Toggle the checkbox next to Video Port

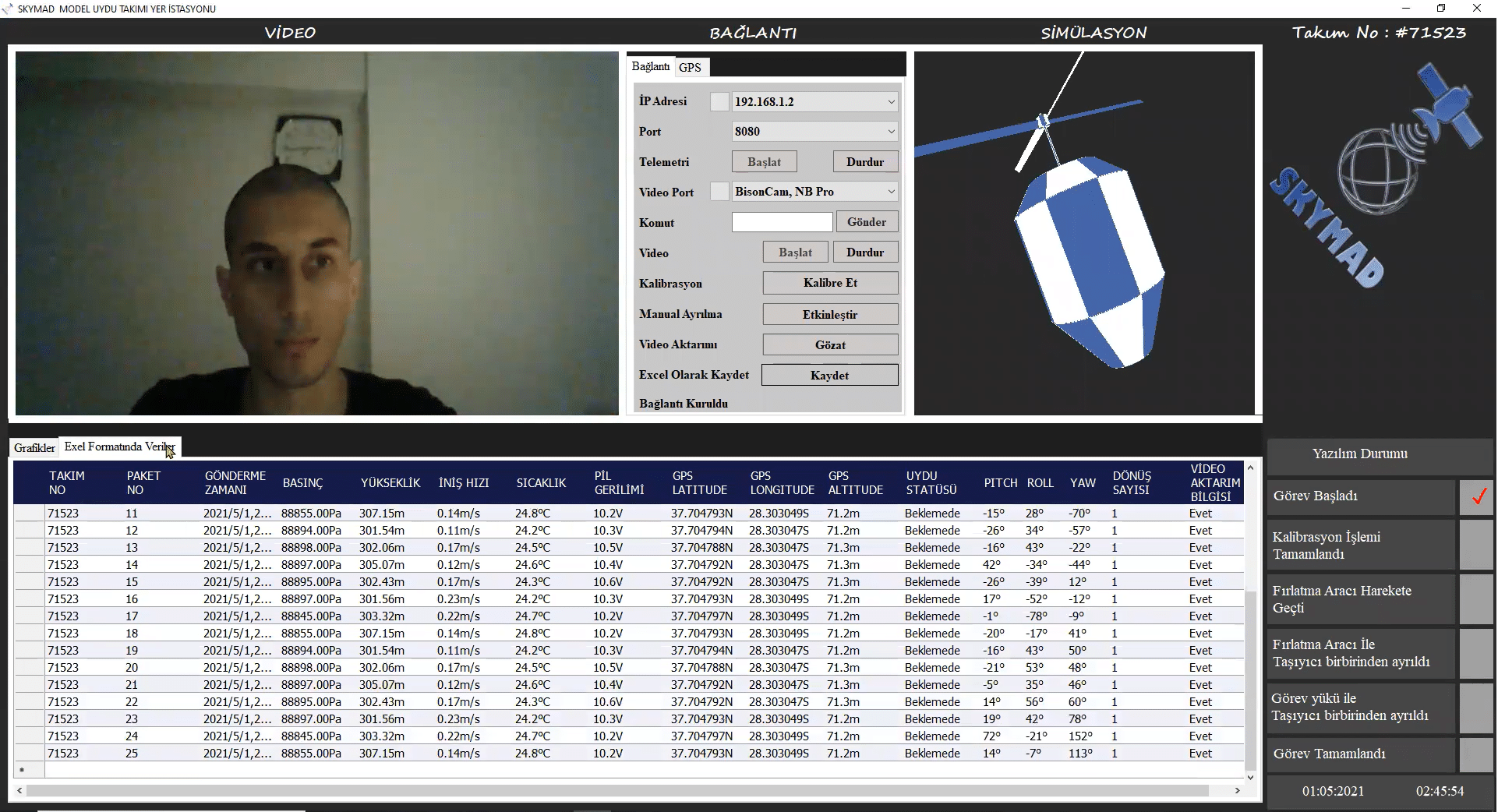(x=719, y=192)
